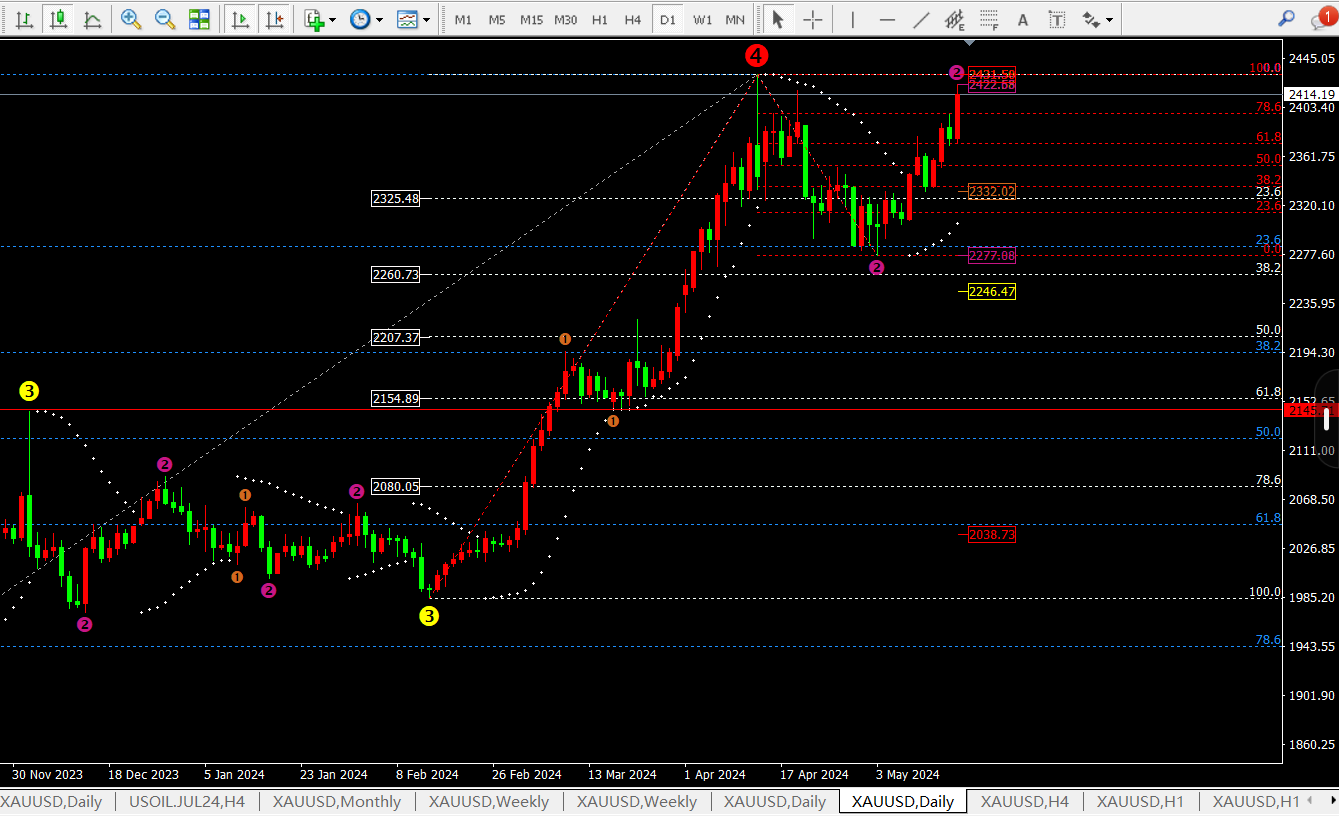Open the first XAUUSD,Weekly tab
This screenshot has height=816, width=1339.
click(489, 801)
